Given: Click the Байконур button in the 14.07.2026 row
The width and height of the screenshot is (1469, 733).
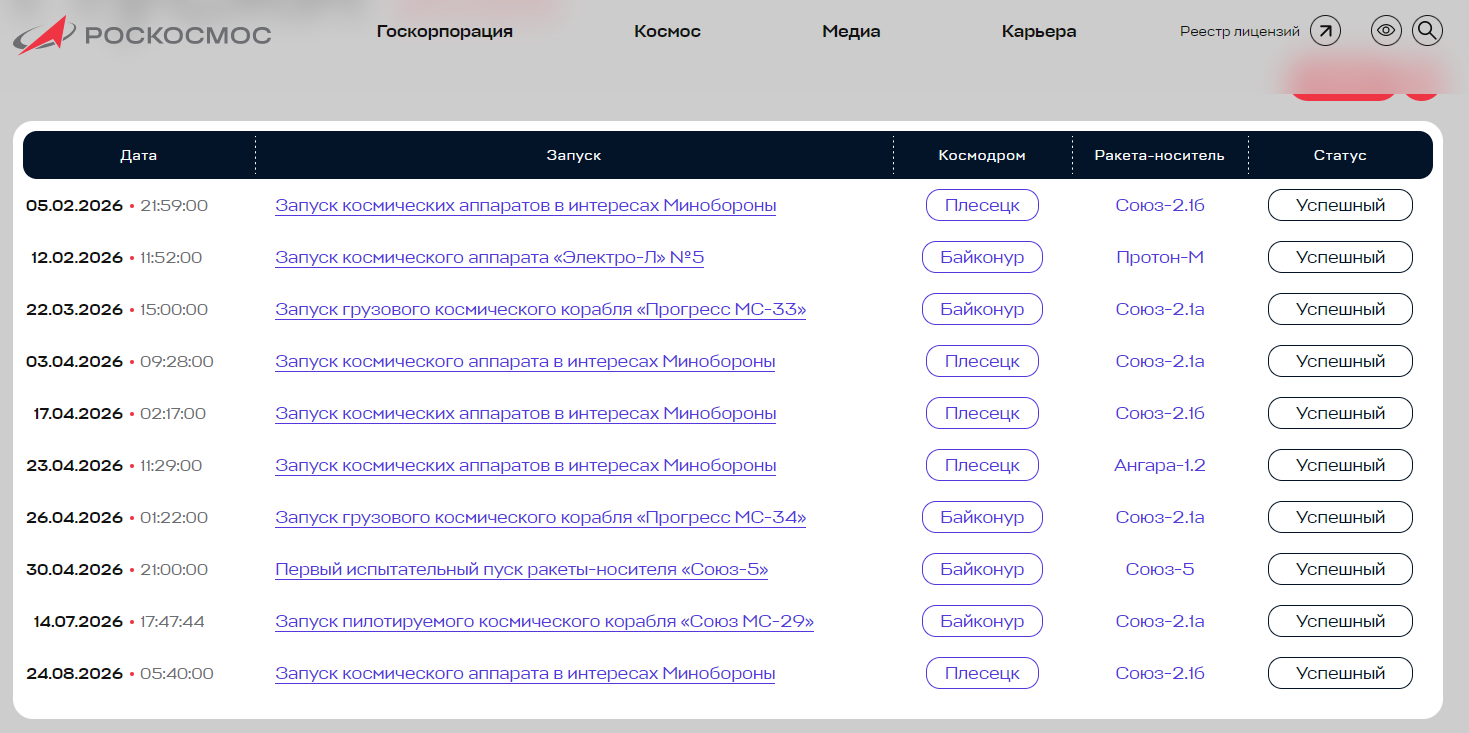Looking at the screenshot, I should pyautogui.click(x=982, y=621).
